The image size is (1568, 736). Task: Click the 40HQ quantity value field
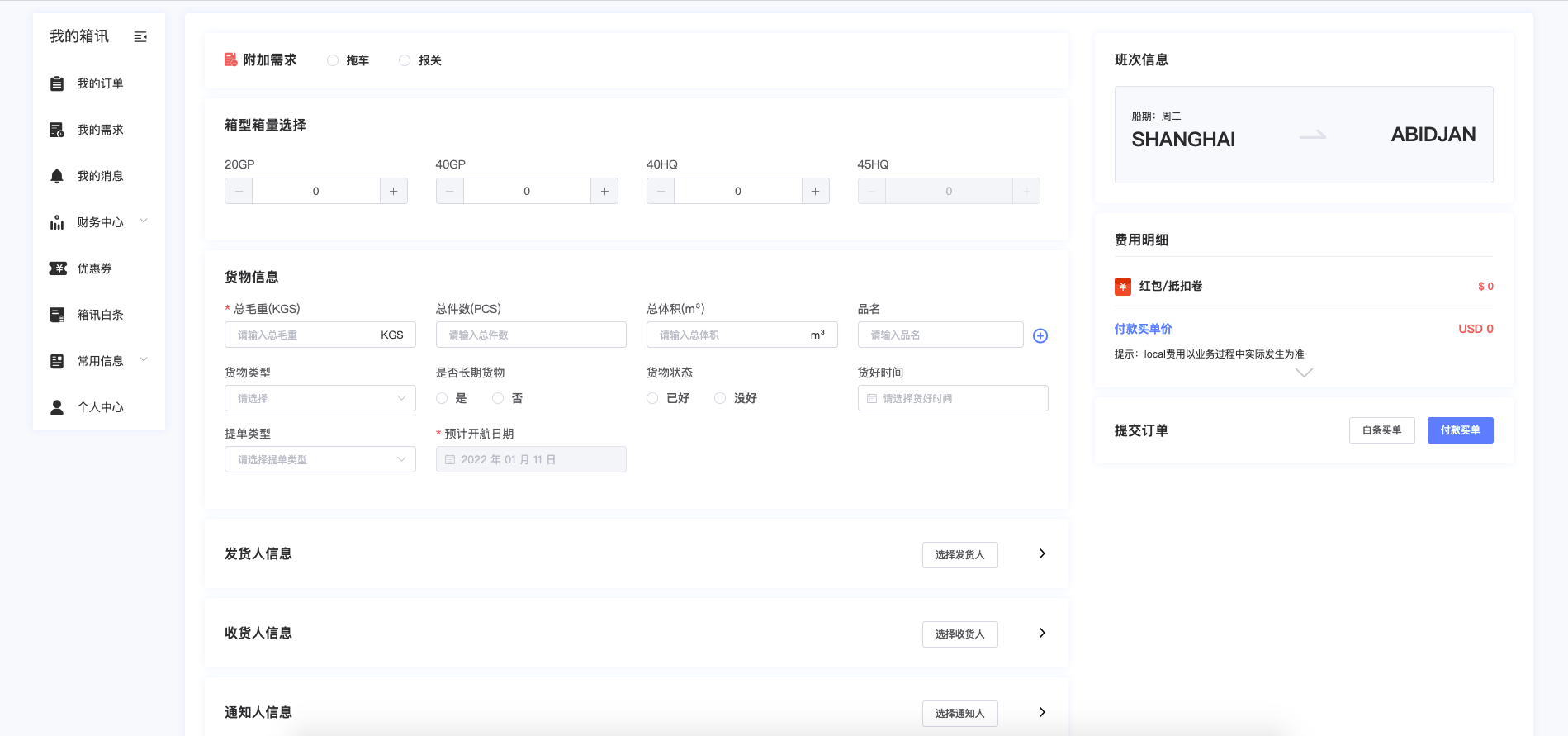click(738, 191)
